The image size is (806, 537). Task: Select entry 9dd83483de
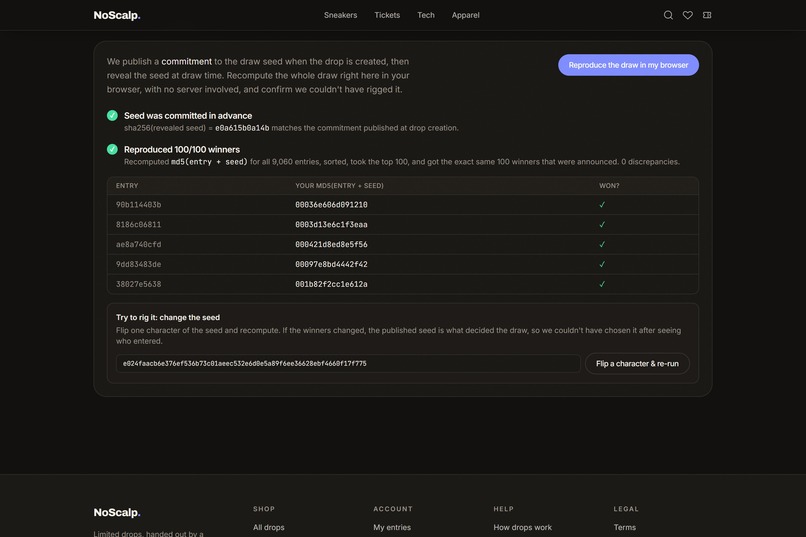pos(138,264)
